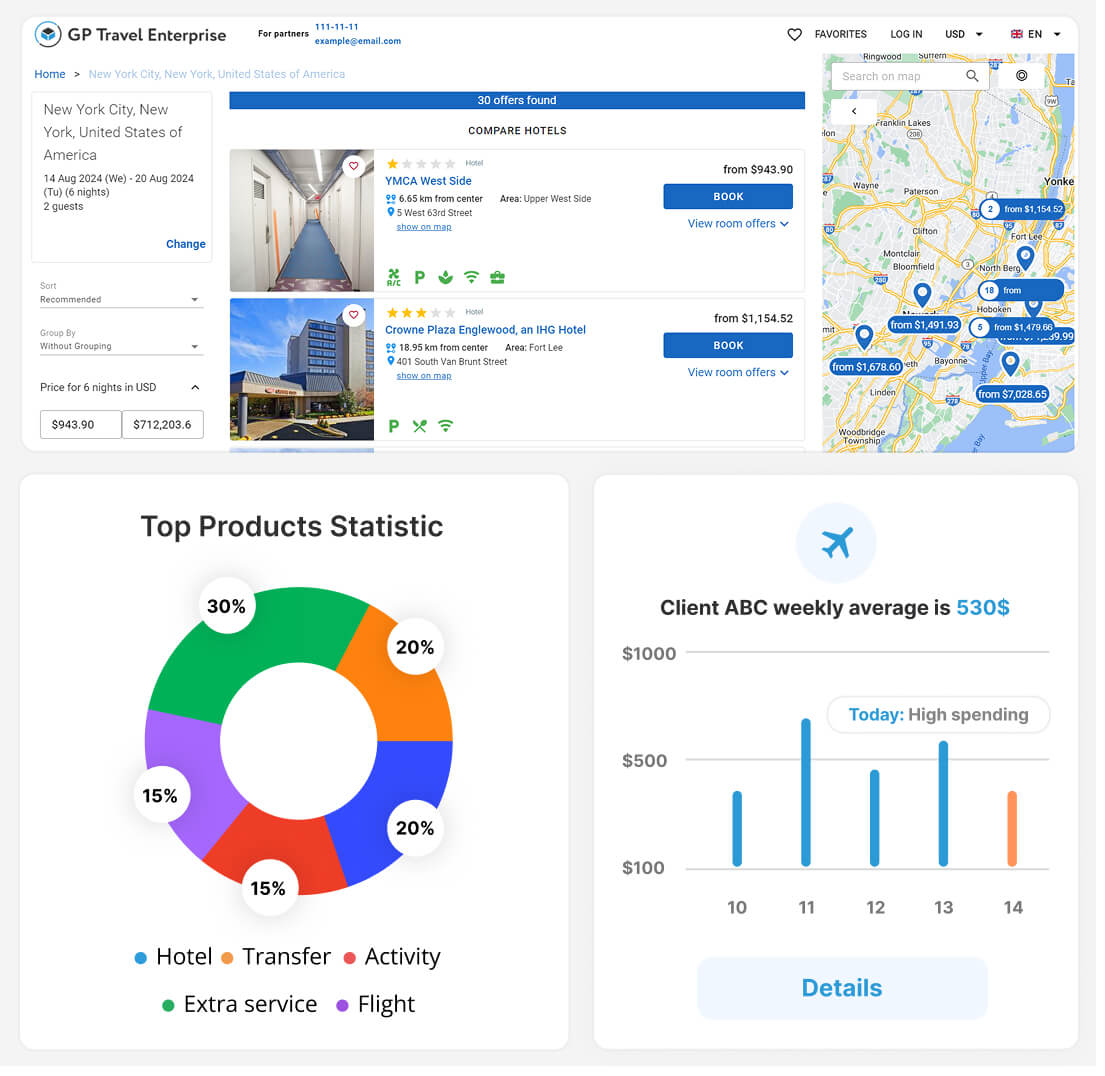Click the restaurant icon for Crowne Plaza
Screen dimensions: 1105x1076
point(419,426)
